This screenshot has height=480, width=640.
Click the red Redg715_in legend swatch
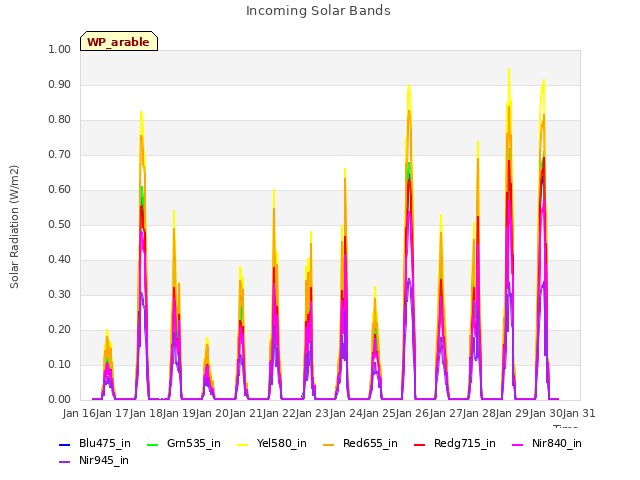(x=420, y=444)
